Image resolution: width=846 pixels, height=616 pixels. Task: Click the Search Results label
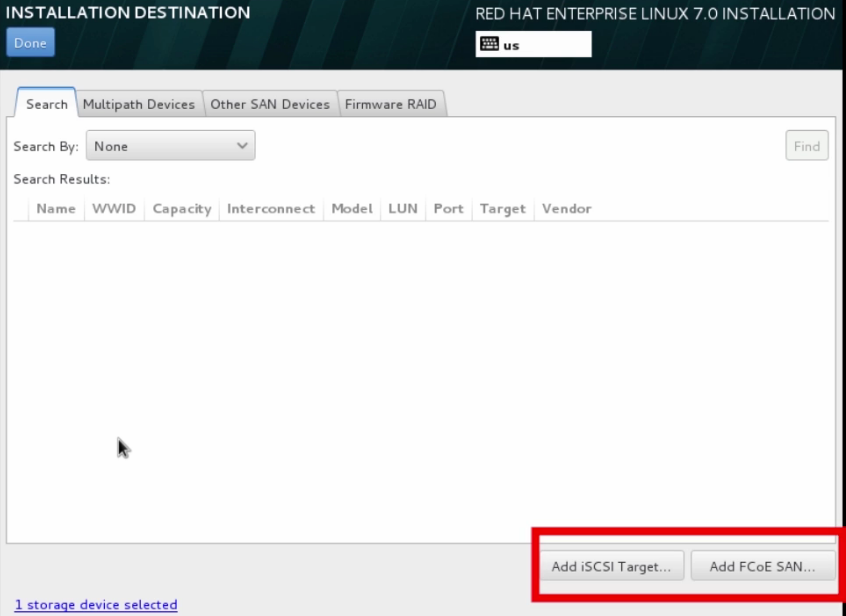pos(62,179)
